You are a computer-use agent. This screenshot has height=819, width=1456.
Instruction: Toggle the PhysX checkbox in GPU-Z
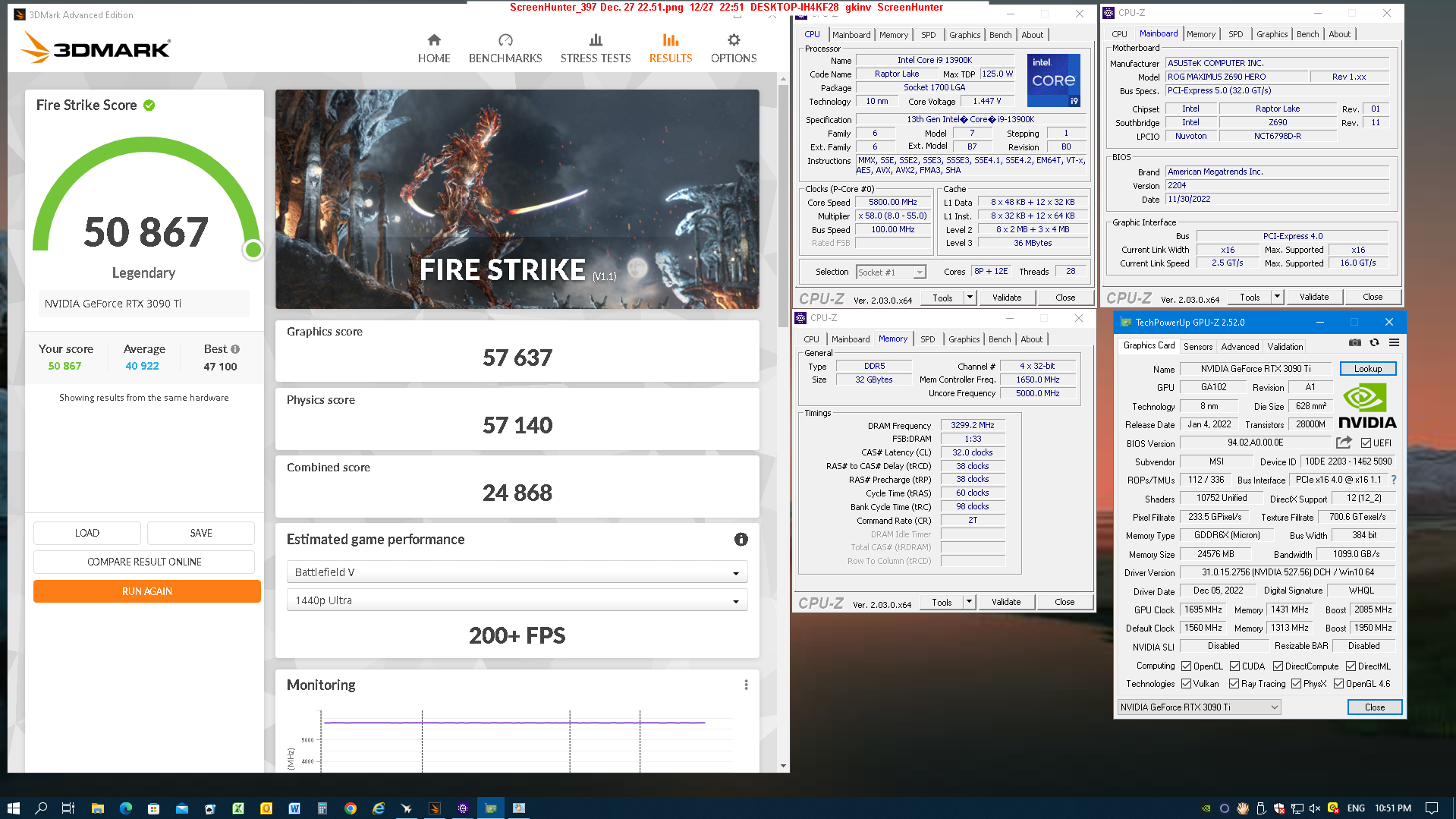pos(1296,684)
